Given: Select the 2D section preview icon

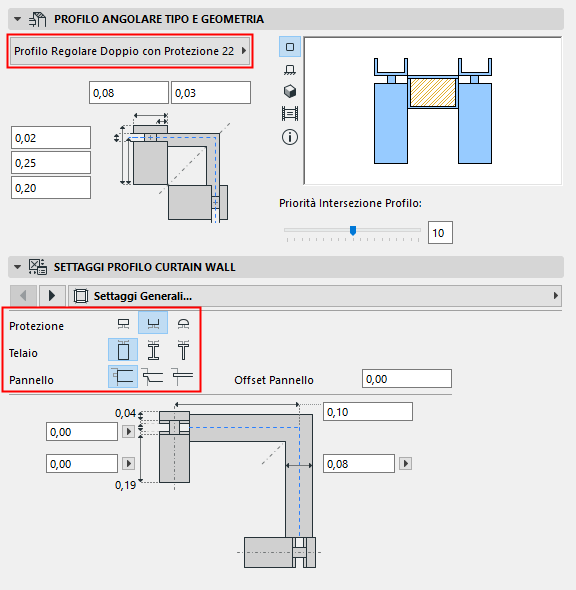Looking at the screenshot, I should point(290,47).
